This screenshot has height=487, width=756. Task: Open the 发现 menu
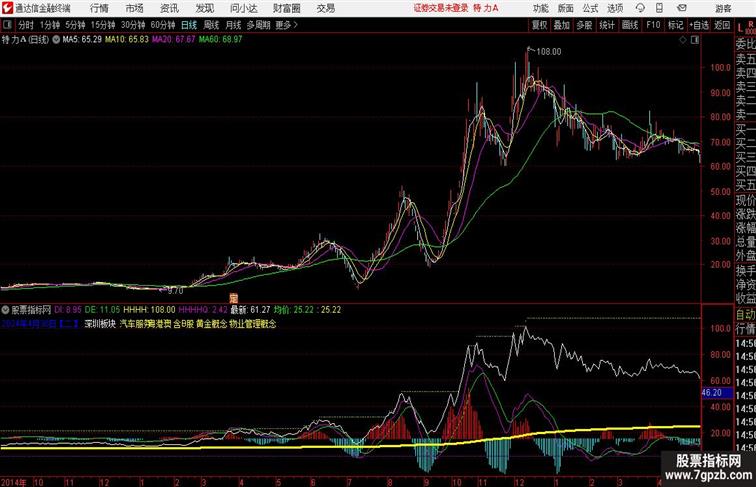(204, 8)
